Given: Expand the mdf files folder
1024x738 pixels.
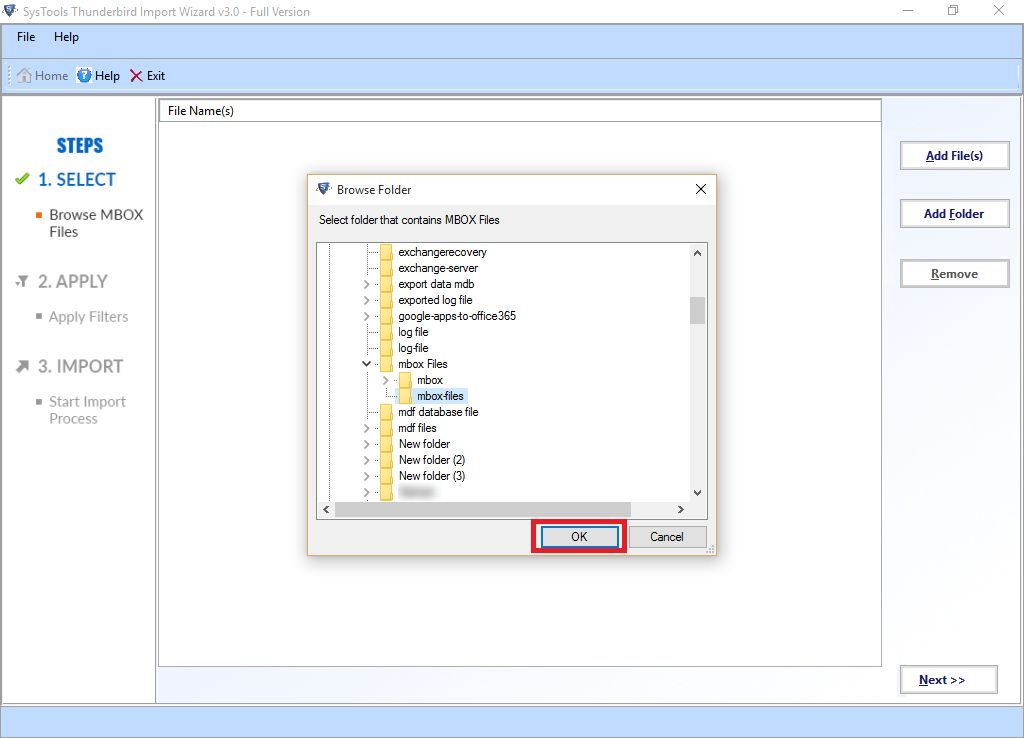Looking at the screenshot, I should pos(366,428).
